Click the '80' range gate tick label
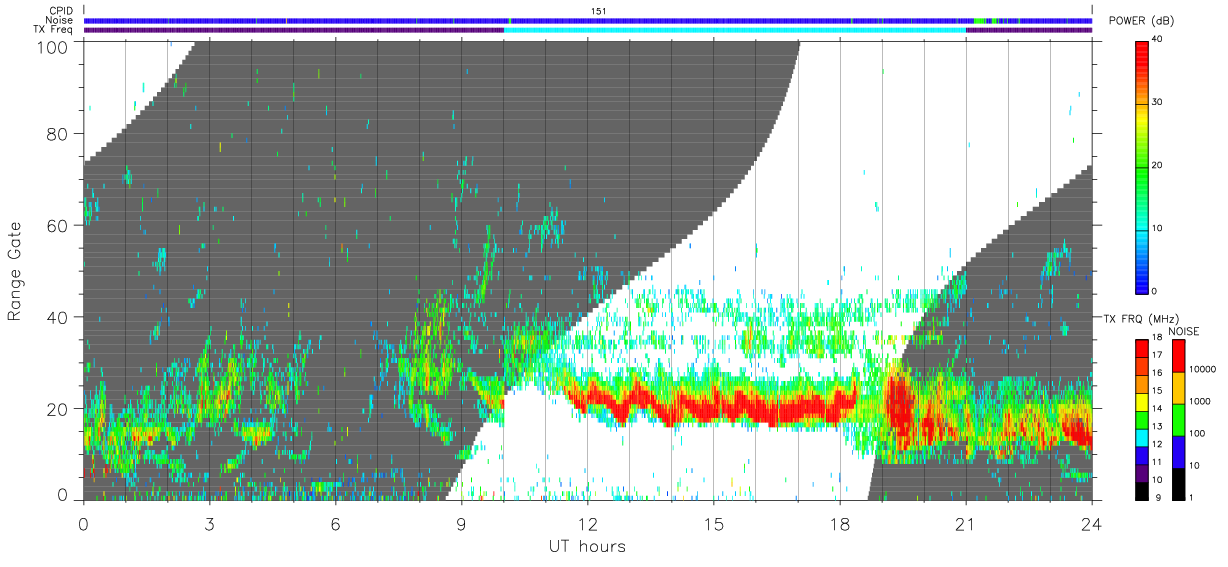 click(x=58, y=134)
